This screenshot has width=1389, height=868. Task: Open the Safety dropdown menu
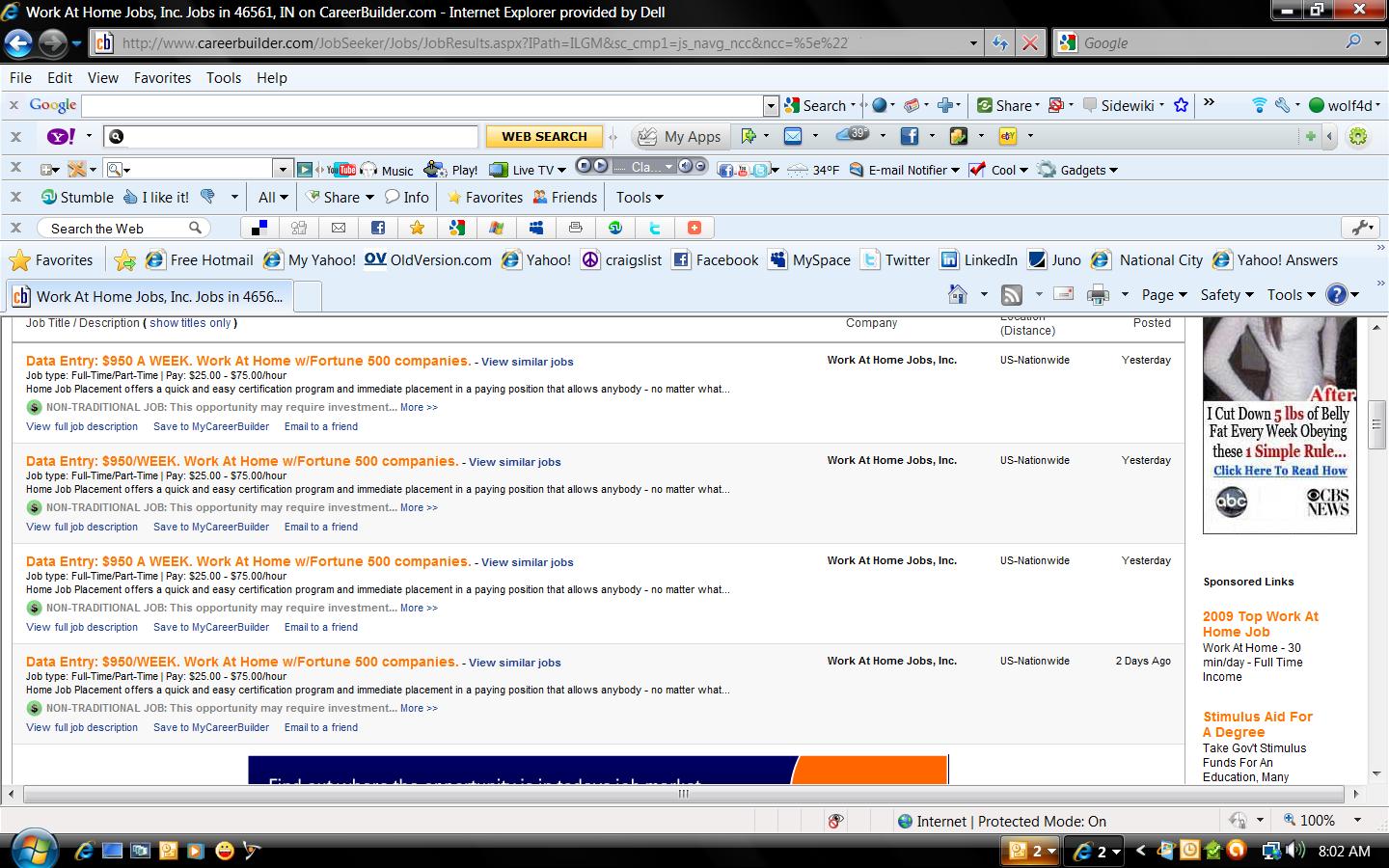1227,294
